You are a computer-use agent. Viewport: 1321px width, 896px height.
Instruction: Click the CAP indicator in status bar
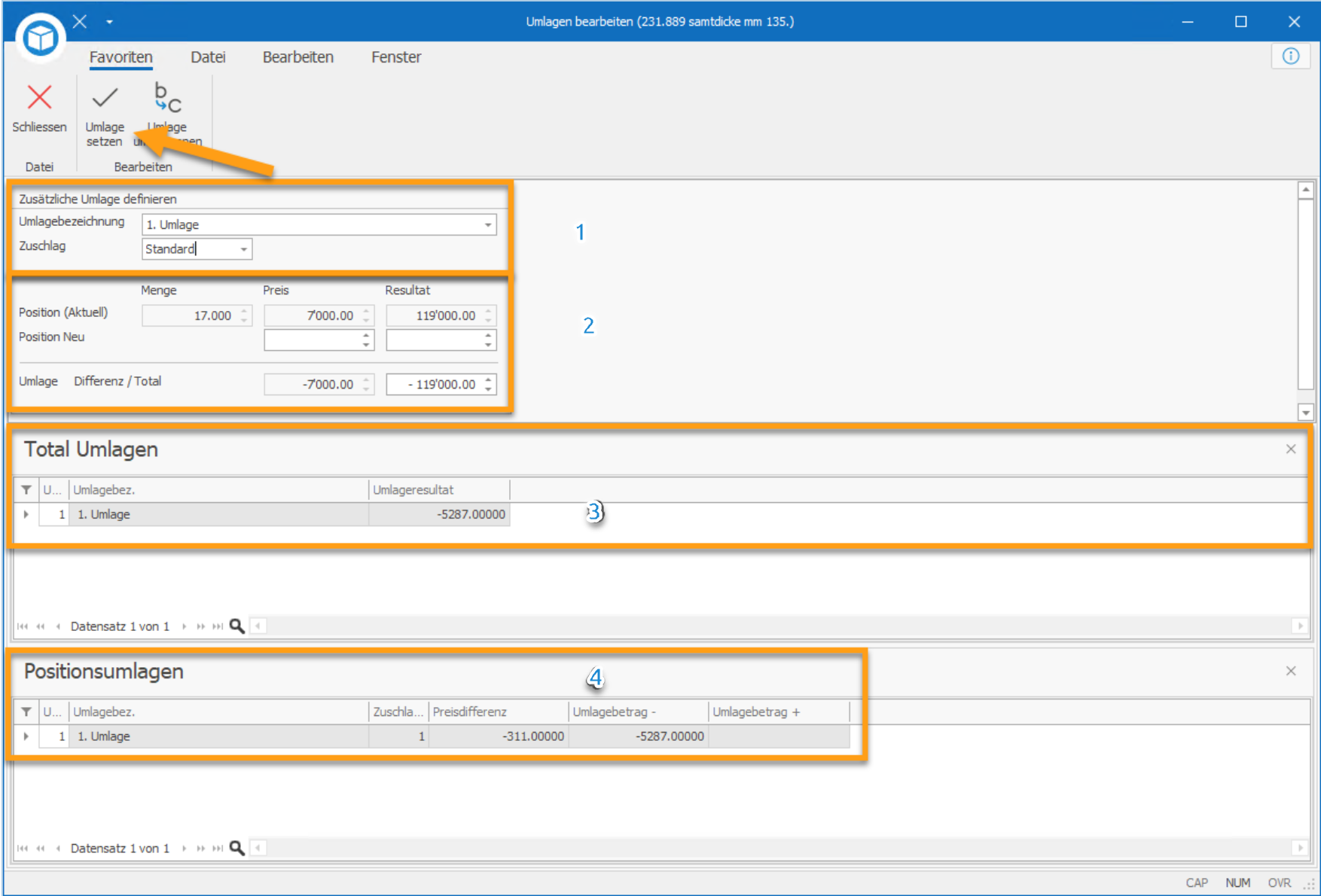1197,882
